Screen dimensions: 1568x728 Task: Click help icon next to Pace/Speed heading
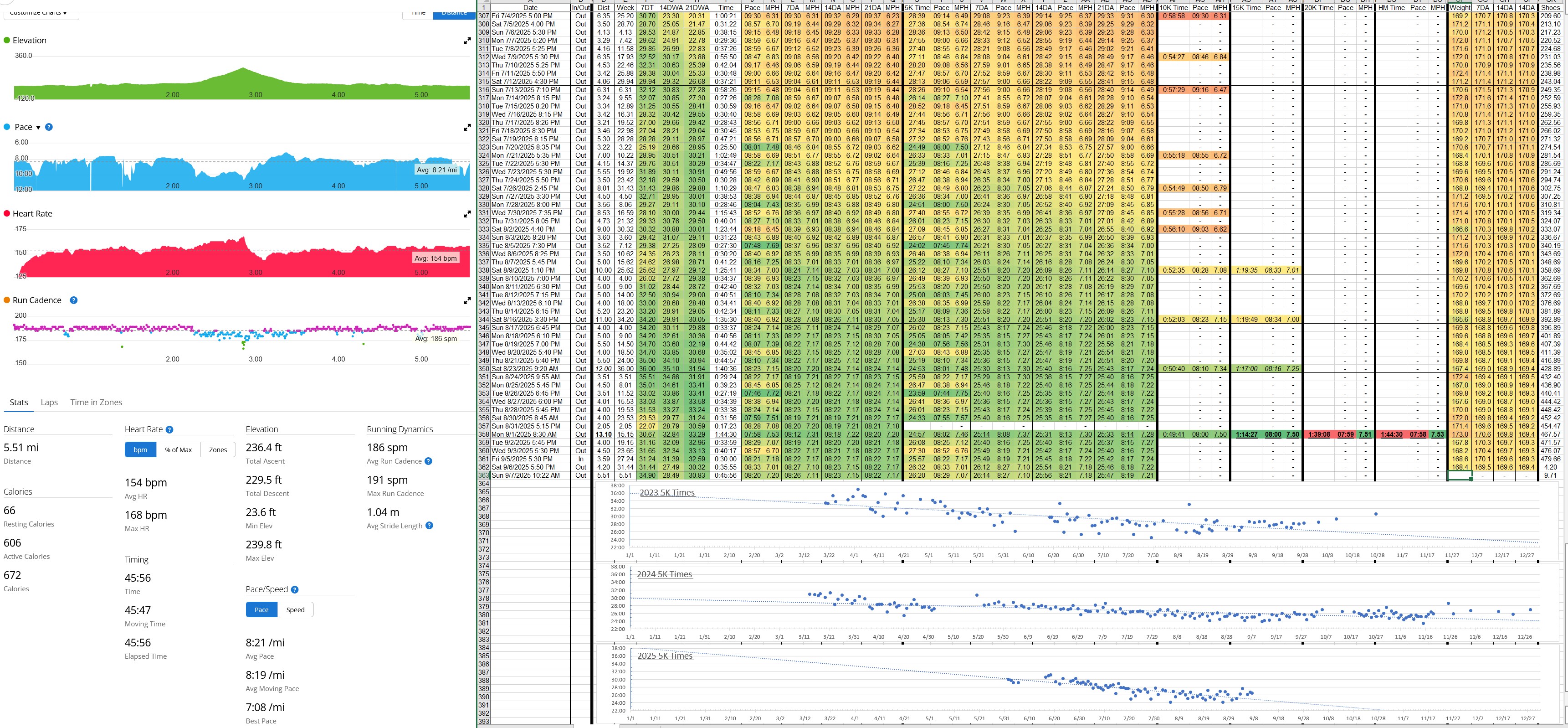(x=295, y=590)
